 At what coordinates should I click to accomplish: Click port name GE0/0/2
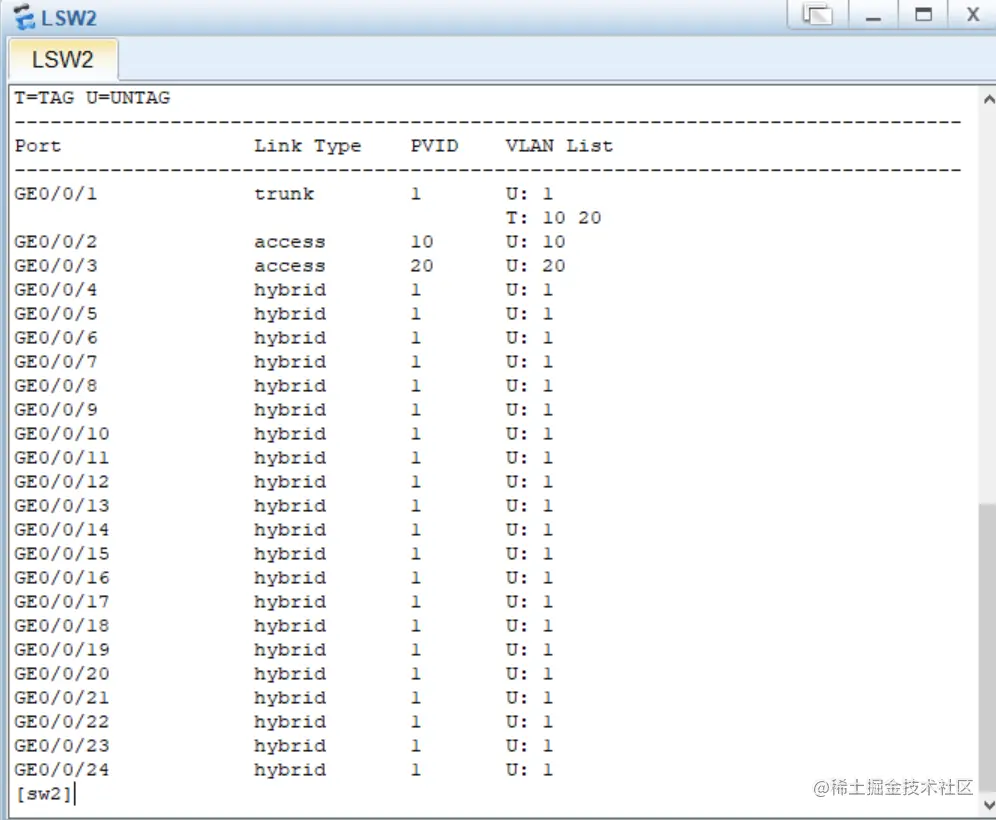(x=56, y=242)
